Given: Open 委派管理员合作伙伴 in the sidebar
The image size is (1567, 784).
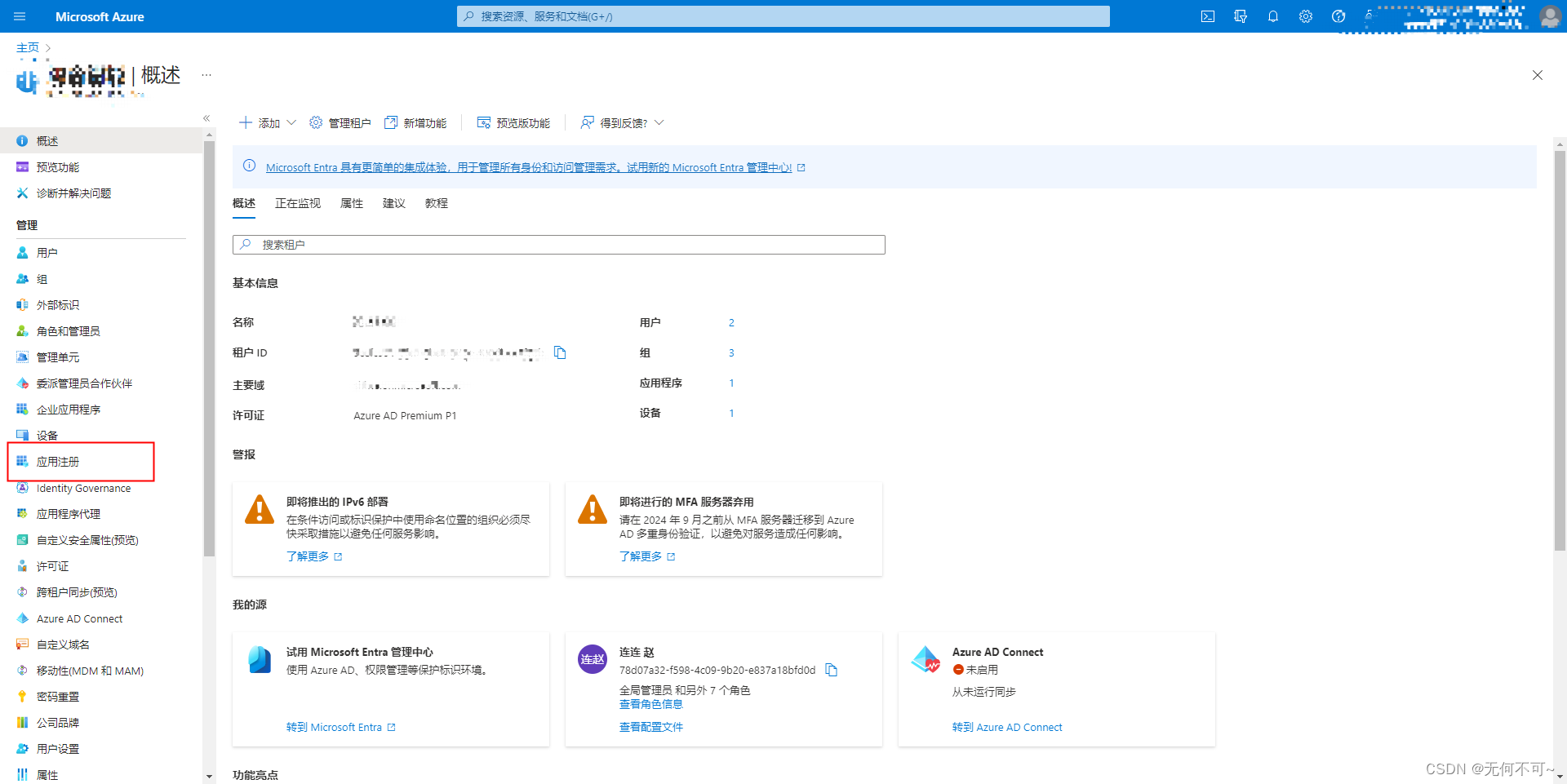Looking at the screenshot, I should tap(84, 383).
